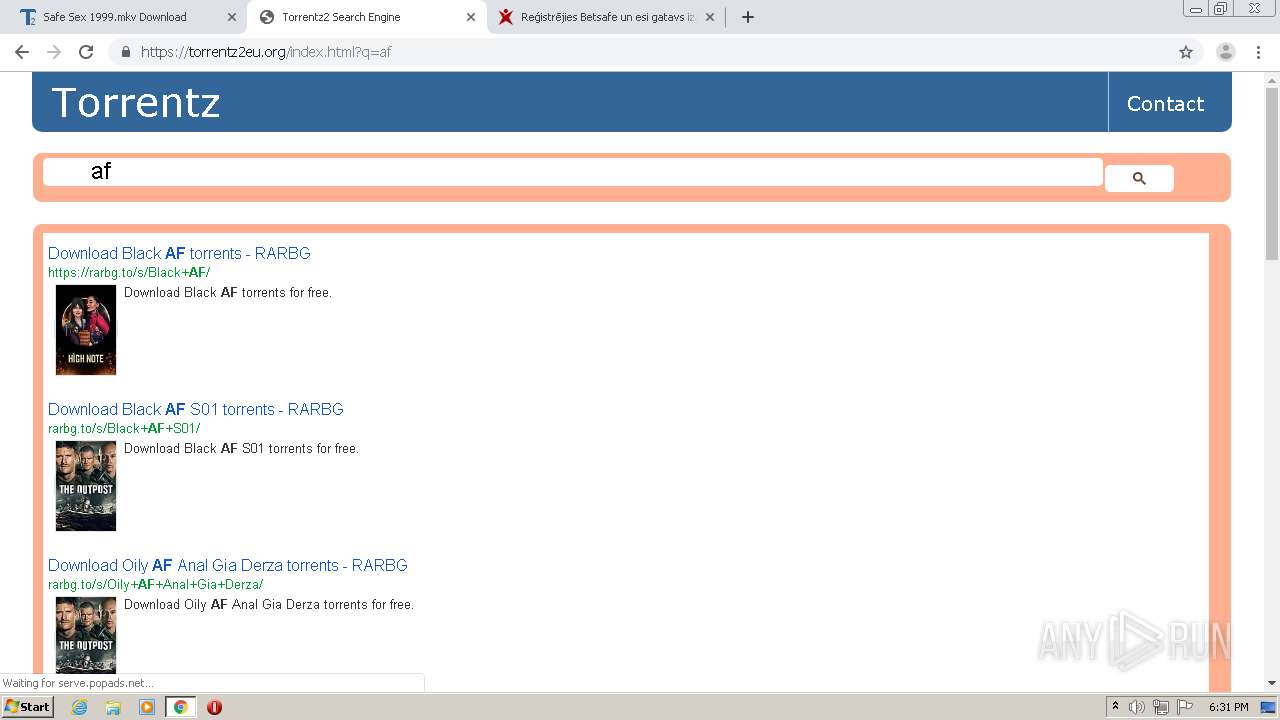Open a new browser tab
The width and height of the screenshot is (1280, 720).
pyautogui.click(x=747, y=17)
